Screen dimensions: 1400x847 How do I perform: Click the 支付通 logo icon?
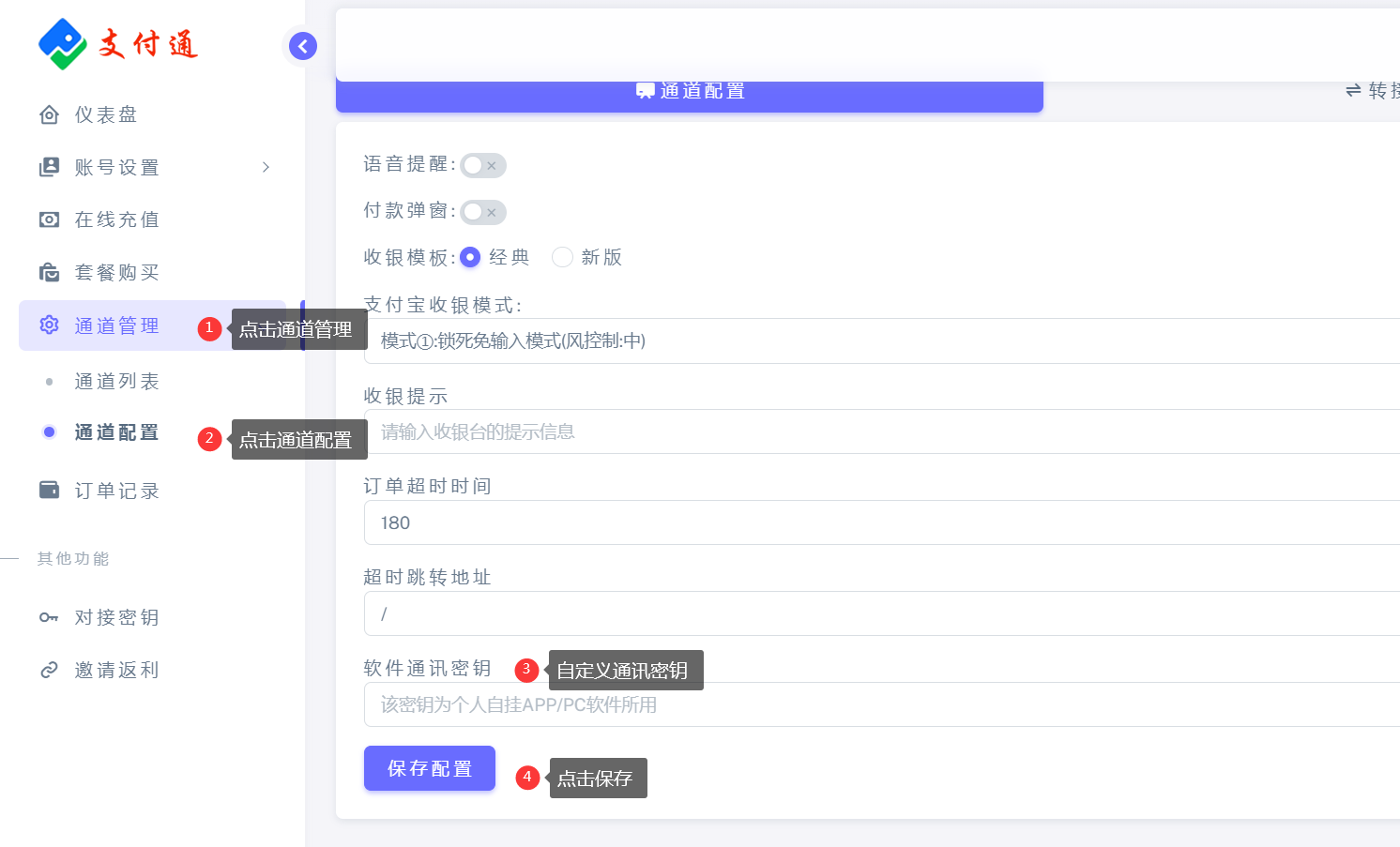pyautogui.click(x=62, y=44)
